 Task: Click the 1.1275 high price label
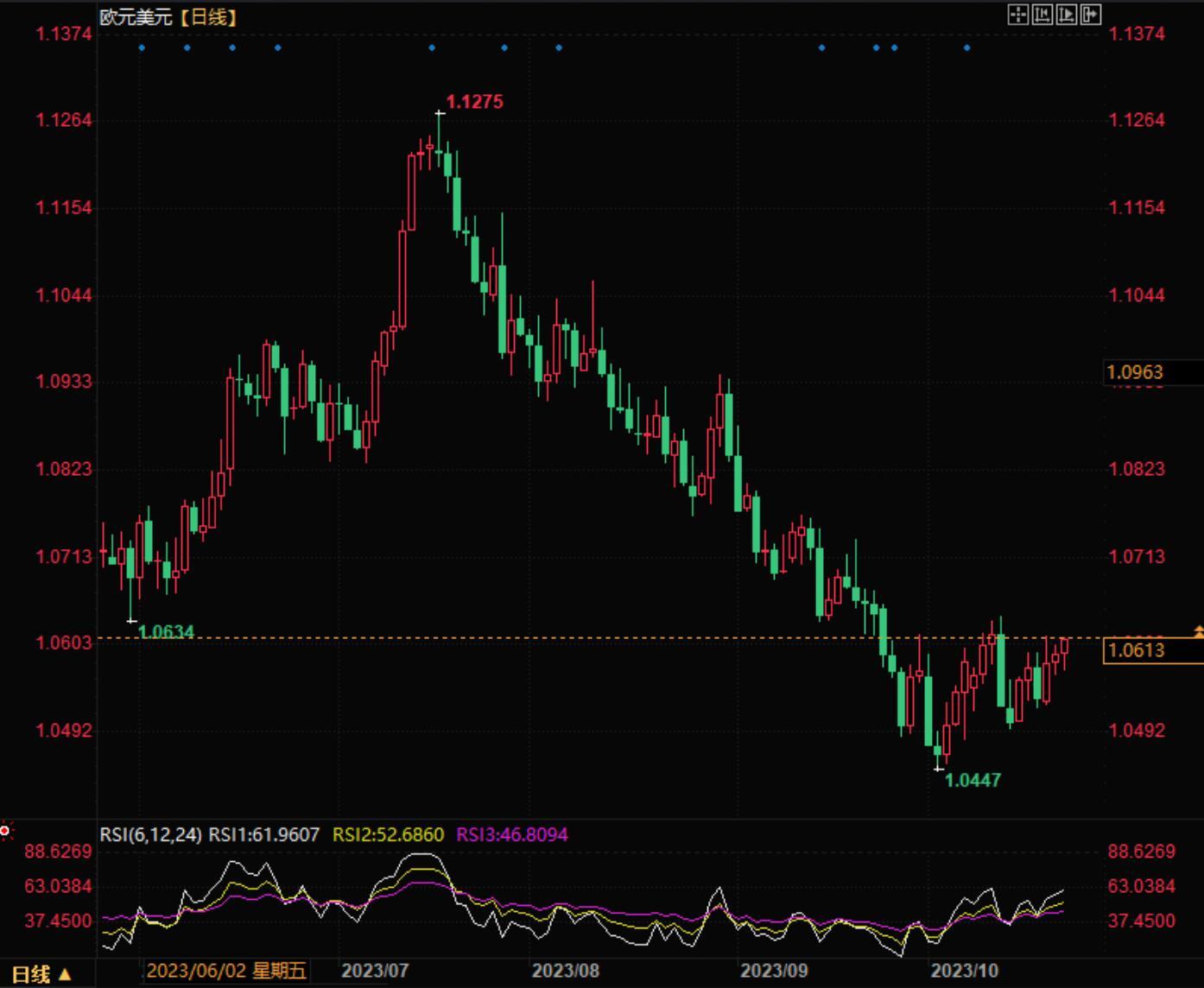(474, 102)
